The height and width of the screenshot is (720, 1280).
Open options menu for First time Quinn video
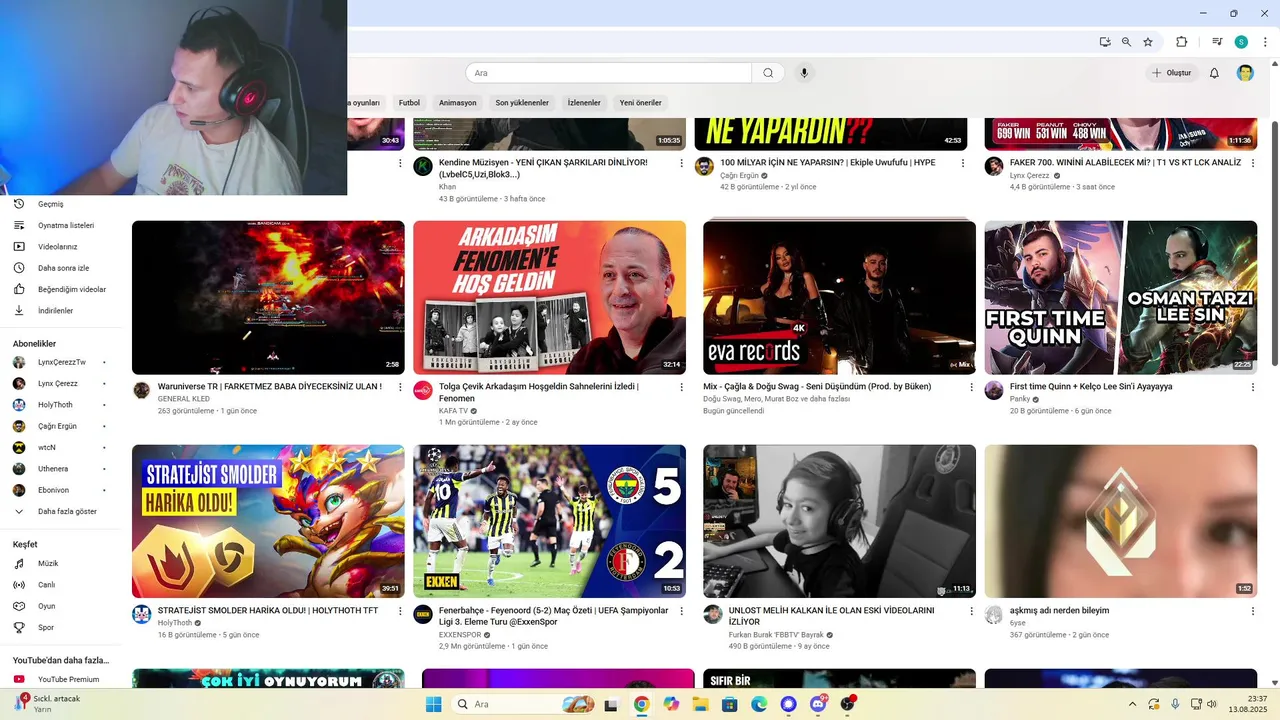point(1251,387)
